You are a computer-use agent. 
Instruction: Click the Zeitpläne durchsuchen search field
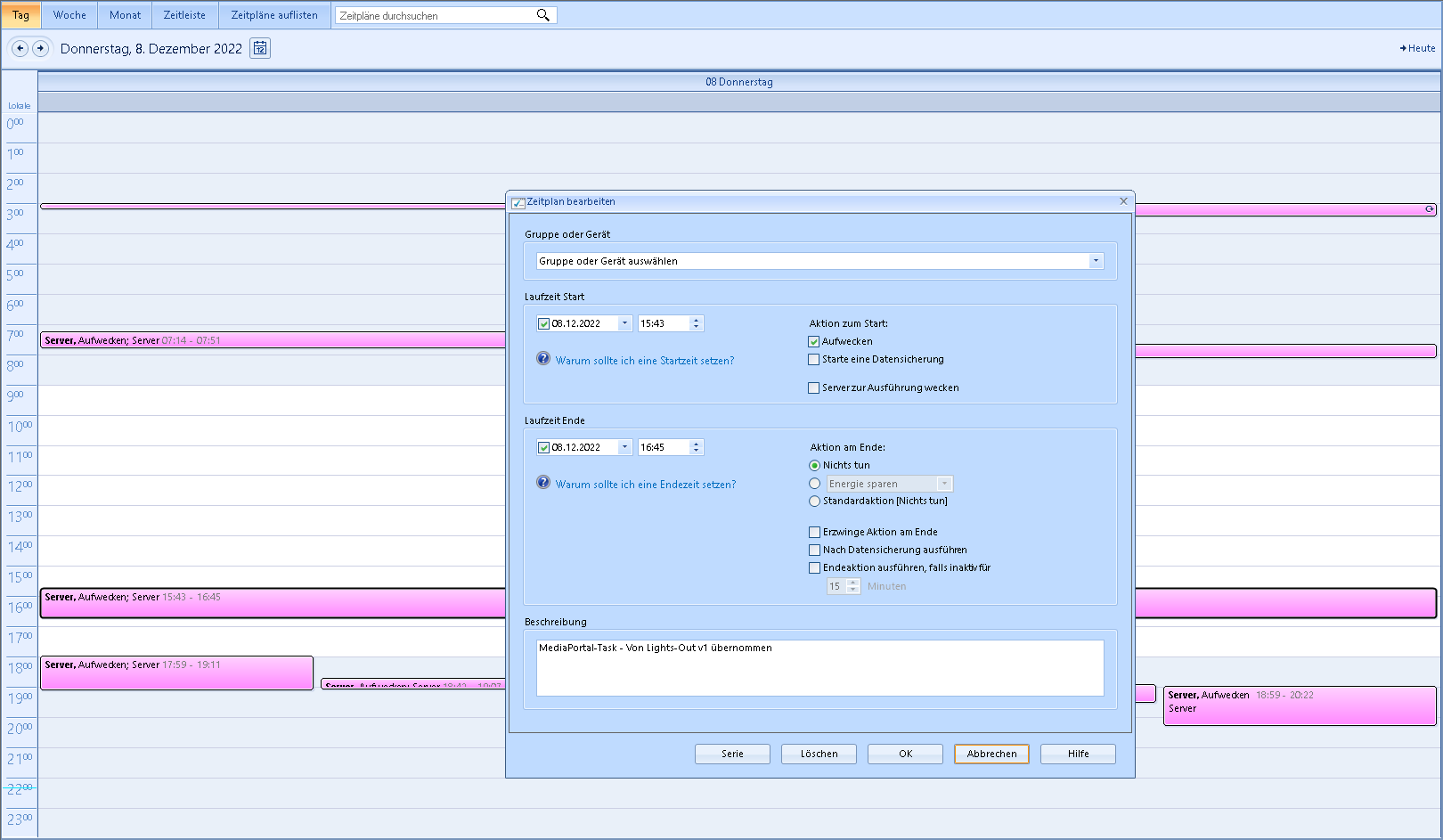tap(435, 15)
